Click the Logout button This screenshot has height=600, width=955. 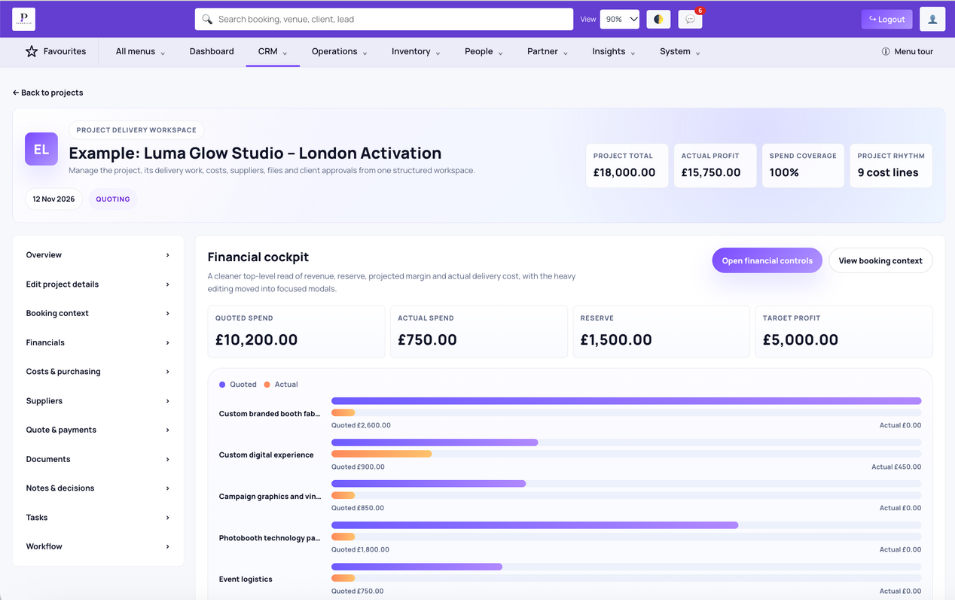coord(887,19)
